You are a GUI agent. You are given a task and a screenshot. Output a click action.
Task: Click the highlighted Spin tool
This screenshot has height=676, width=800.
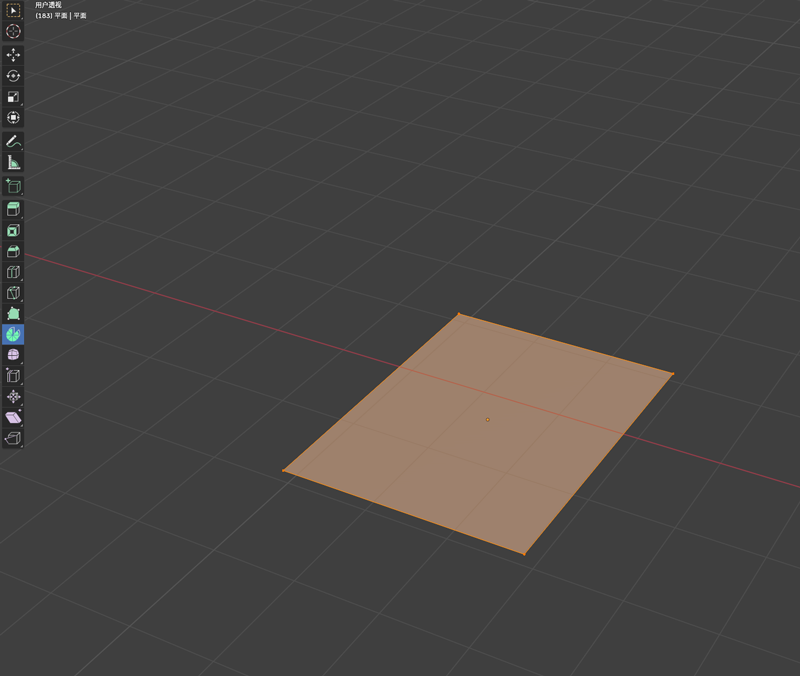pos(14,335)
